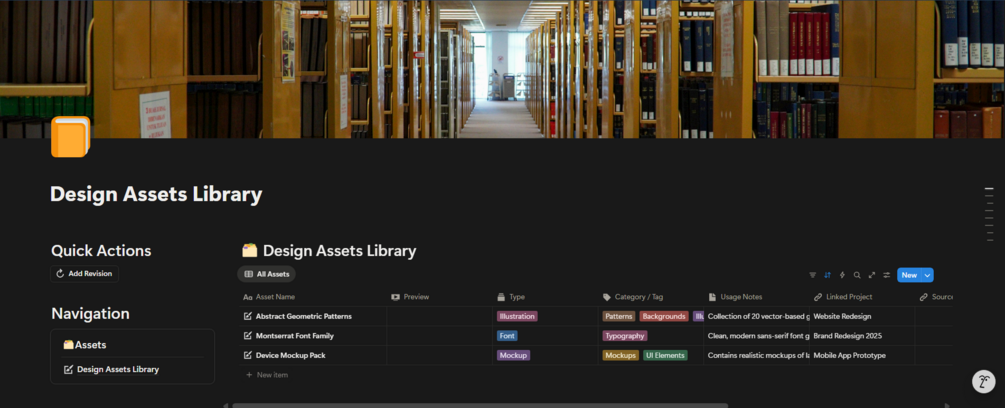The height and width of the screenshot is (408, 1005).
Task: Grab the horizontal scrollbar at the bottom
Action: pos(479,405)
